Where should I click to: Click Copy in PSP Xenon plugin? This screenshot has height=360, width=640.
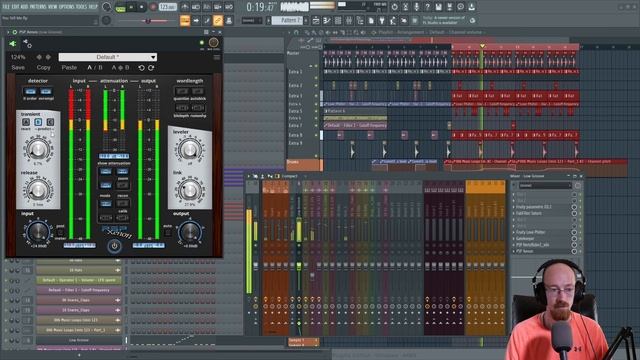tap(43, 67)
